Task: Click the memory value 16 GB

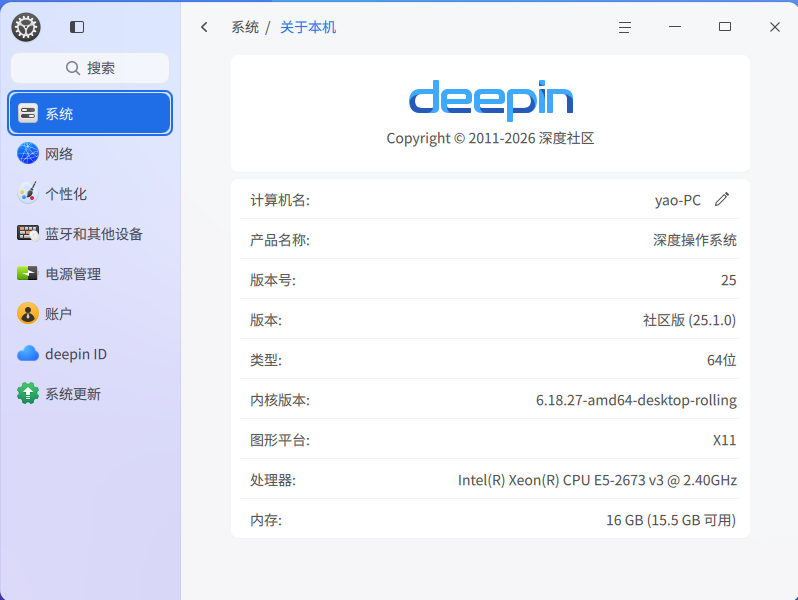Action: click(671, 520)
